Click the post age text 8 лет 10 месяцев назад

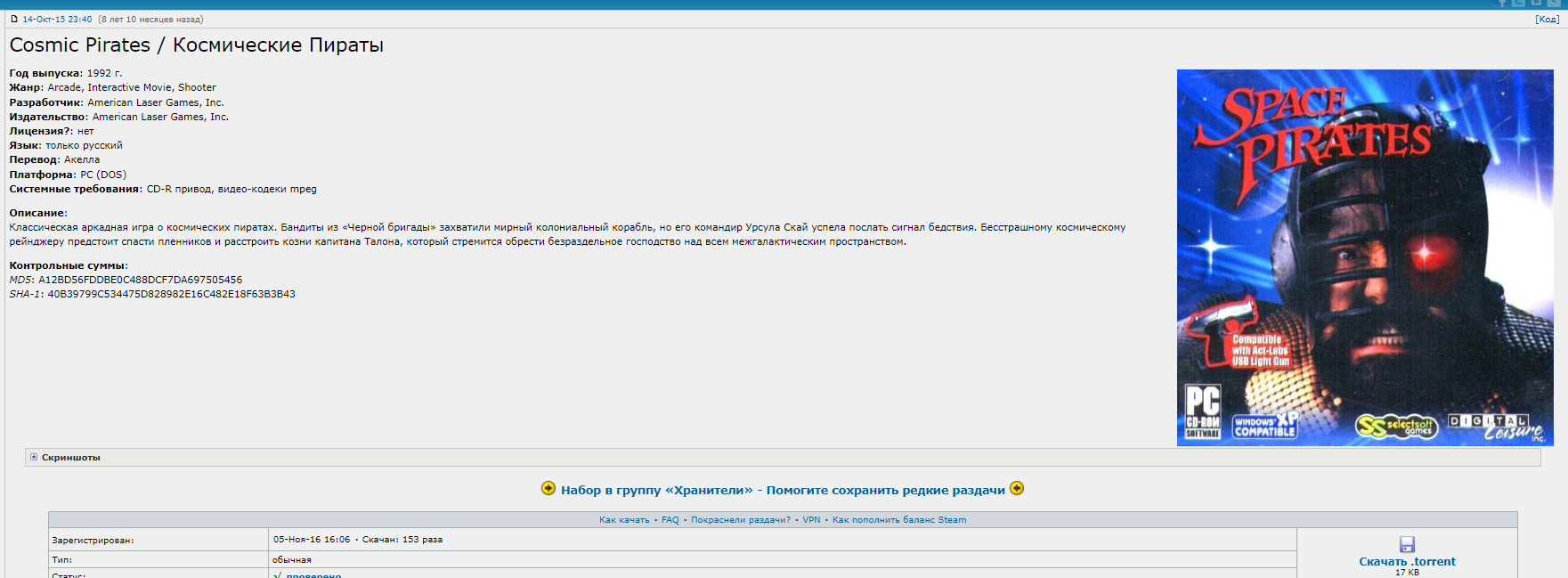point(150,19)
